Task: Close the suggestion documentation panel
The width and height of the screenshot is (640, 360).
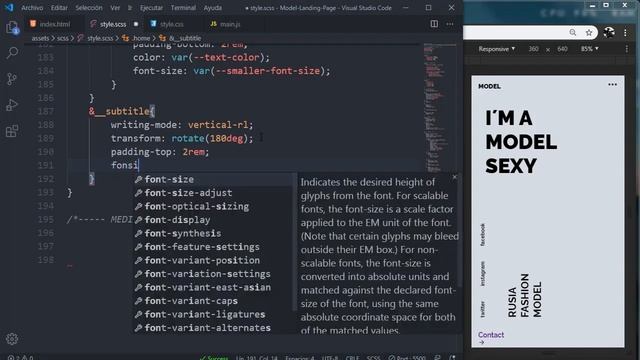Action: tap(455, 177)
